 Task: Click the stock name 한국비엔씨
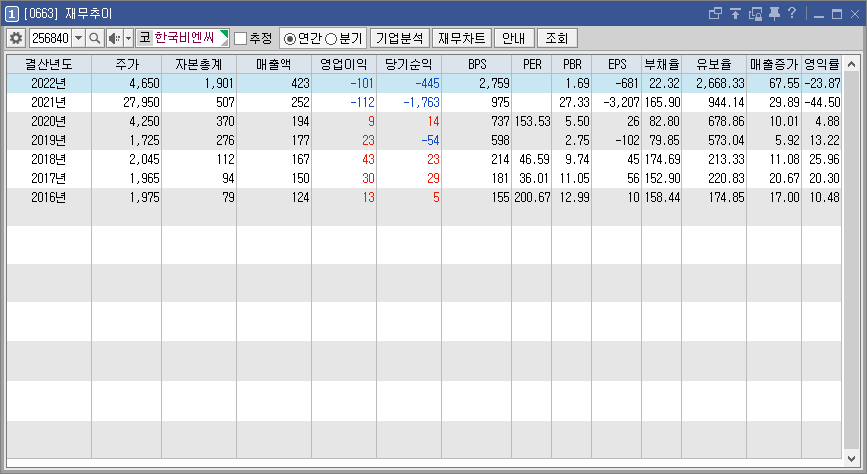pyautogui.click(x=184, y=38)
